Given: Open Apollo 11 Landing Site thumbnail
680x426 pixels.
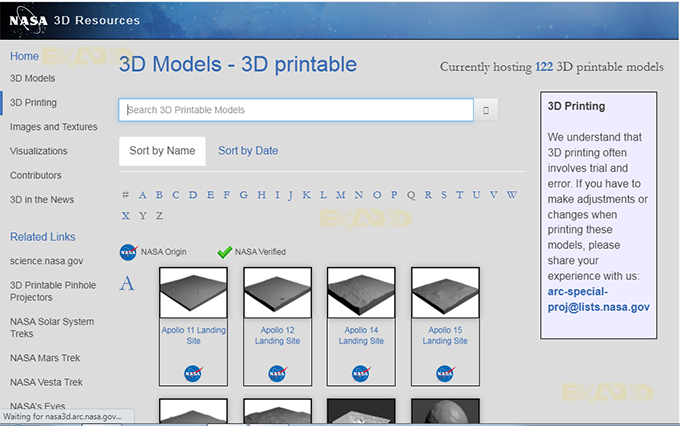Looking at the screenshot, I should click(x=193, y=293).
